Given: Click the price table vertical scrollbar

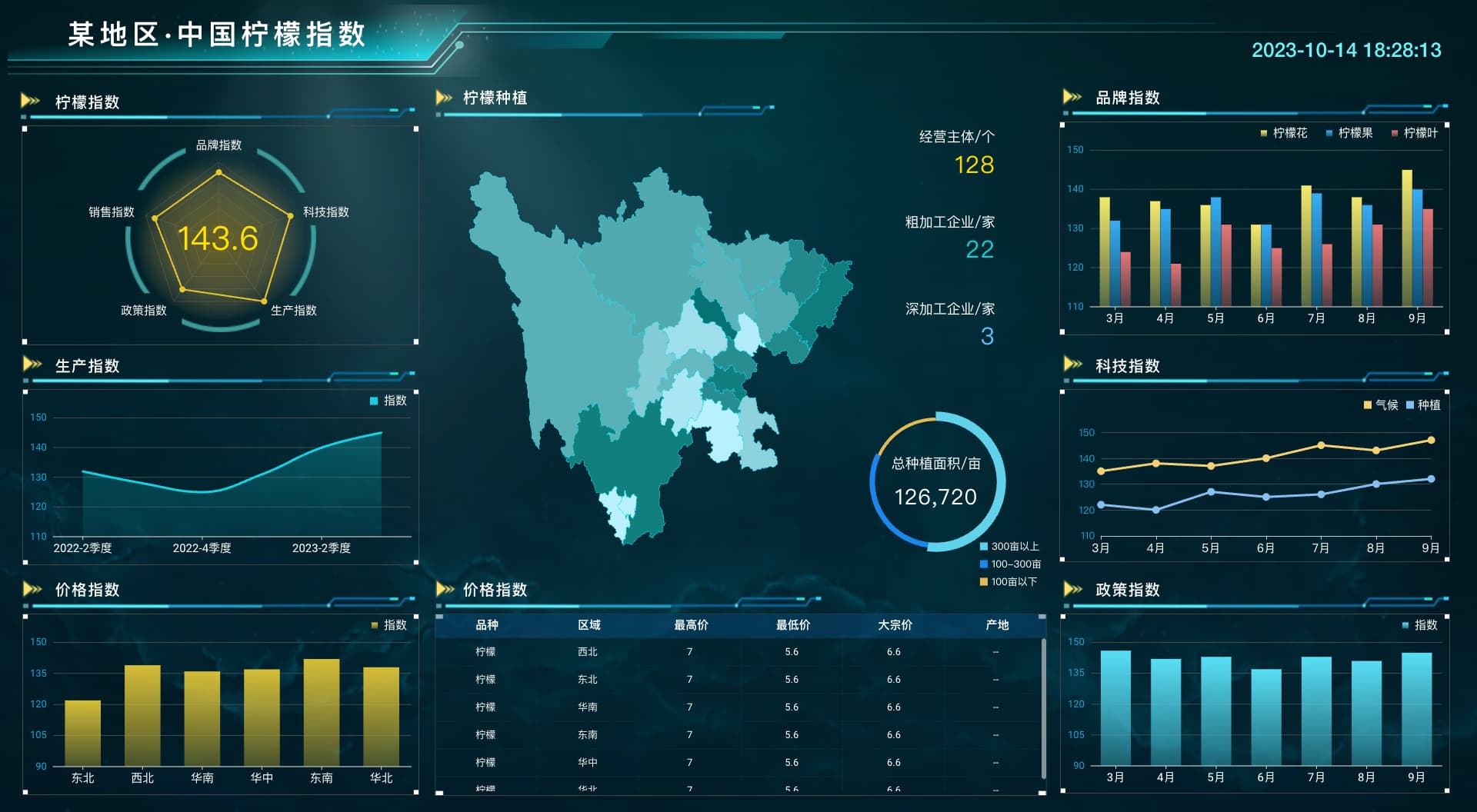Looking at the screenshot, I should (x=1043, y=707).
